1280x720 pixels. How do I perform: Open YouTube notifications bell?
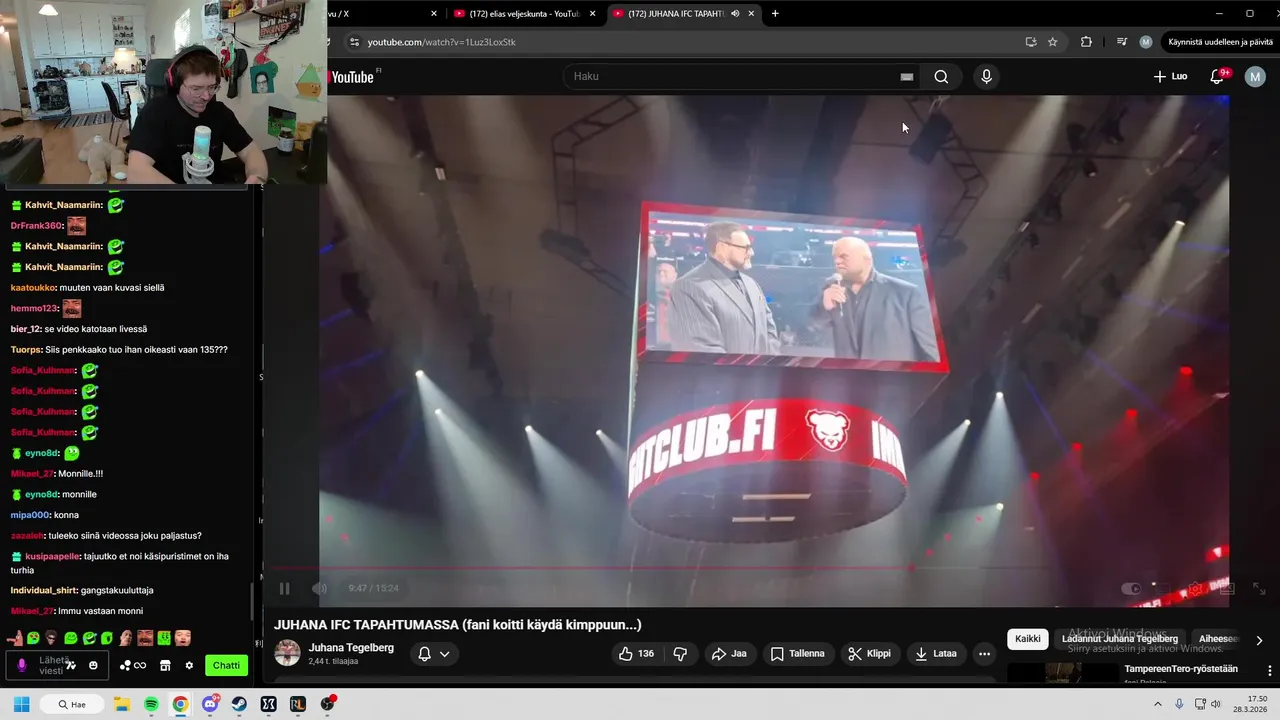click(1217, 77)
